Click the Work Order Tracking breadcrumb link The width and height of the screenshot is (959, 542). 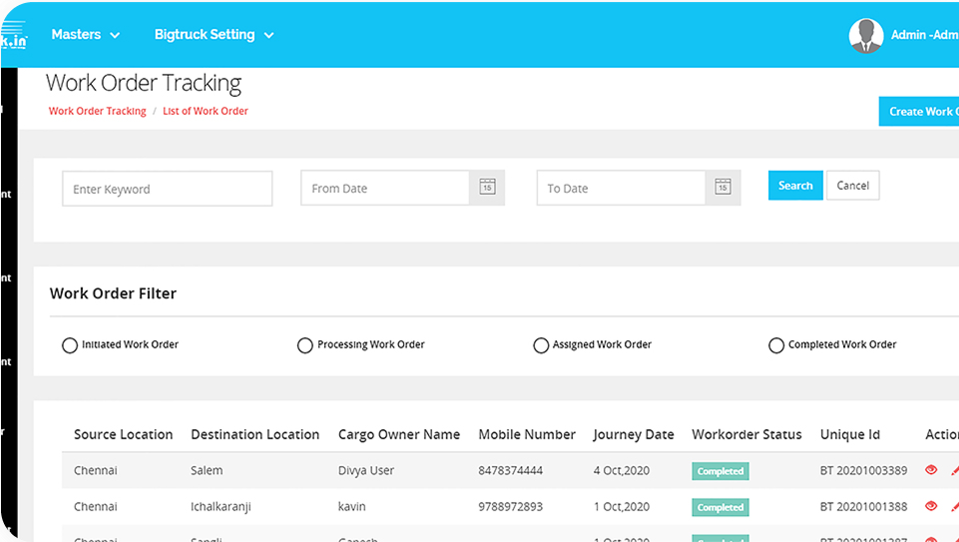pyautogui.click(x=97, y=111)
